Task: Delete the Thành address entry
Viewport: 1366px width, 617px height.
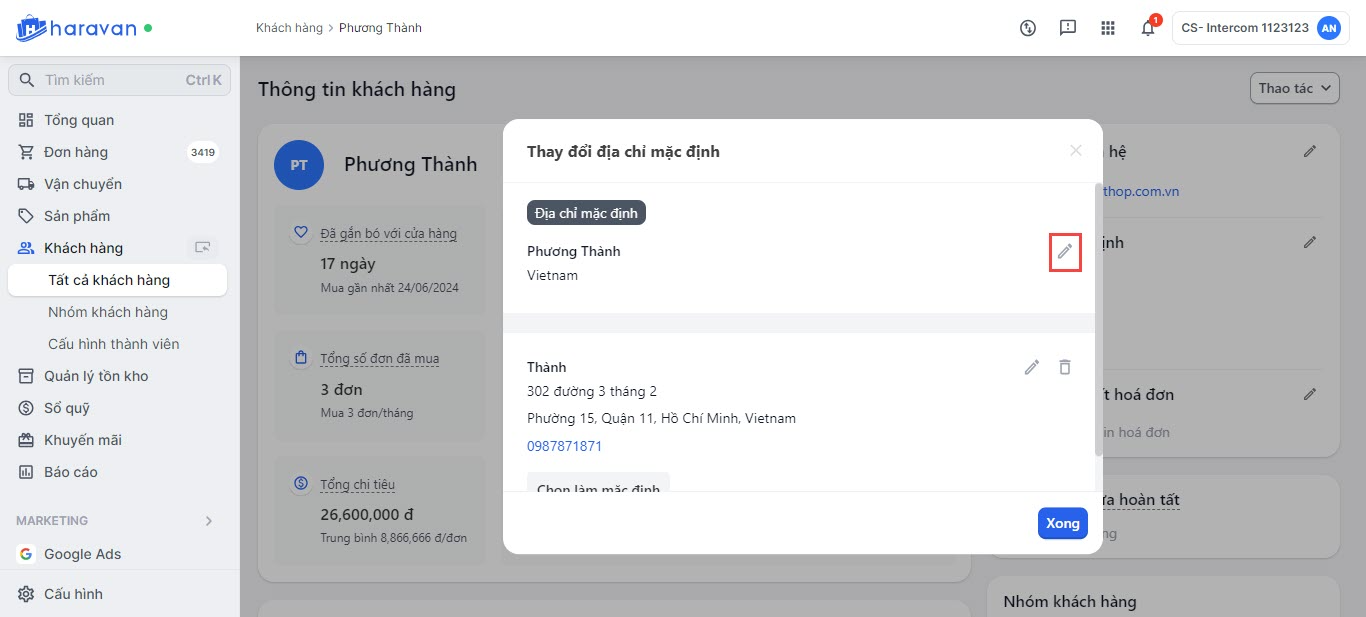Action: (1065, 367)
